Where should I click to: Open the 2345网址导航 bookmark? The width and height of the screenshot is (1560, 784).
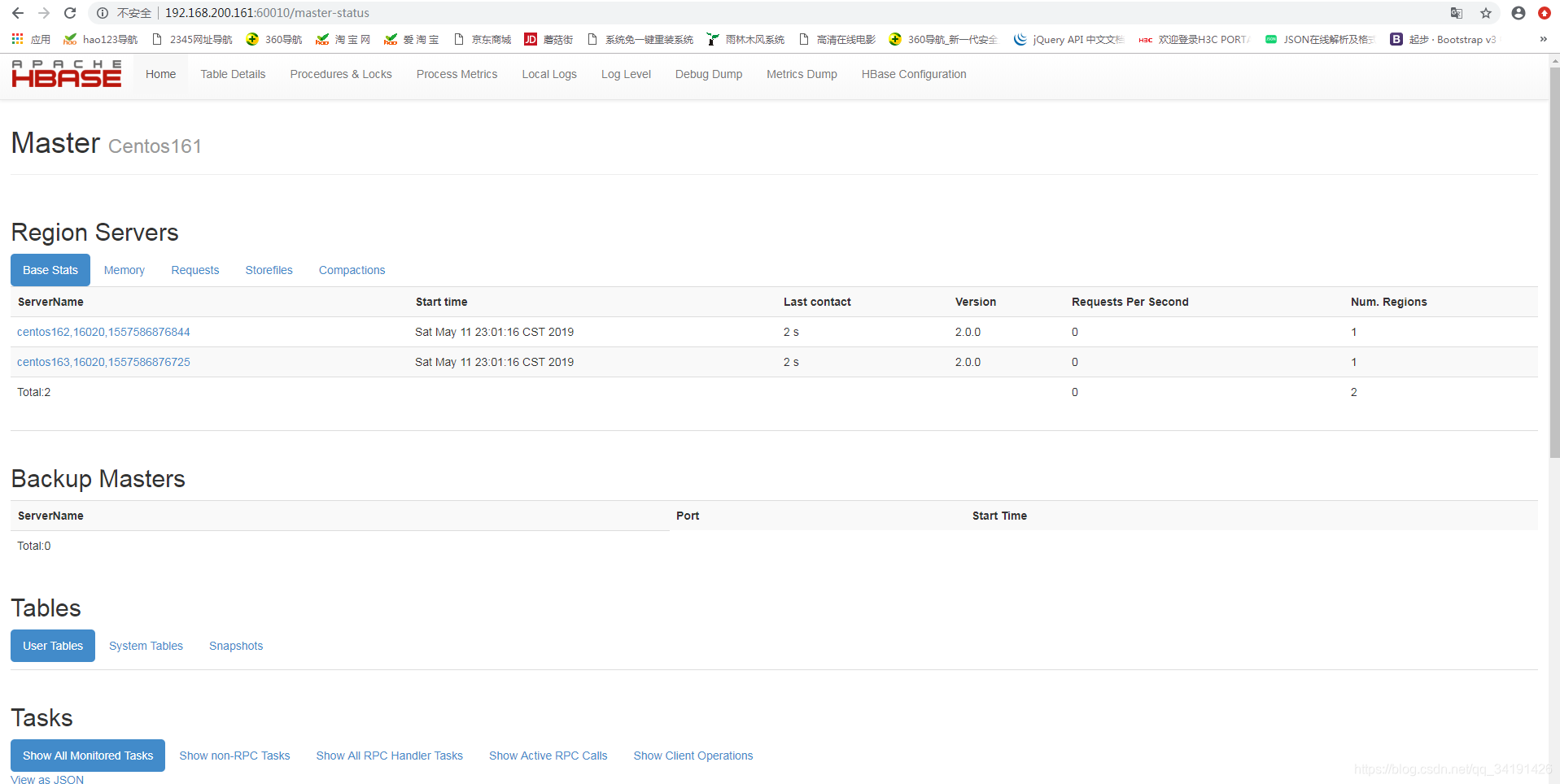coord(193,39)
